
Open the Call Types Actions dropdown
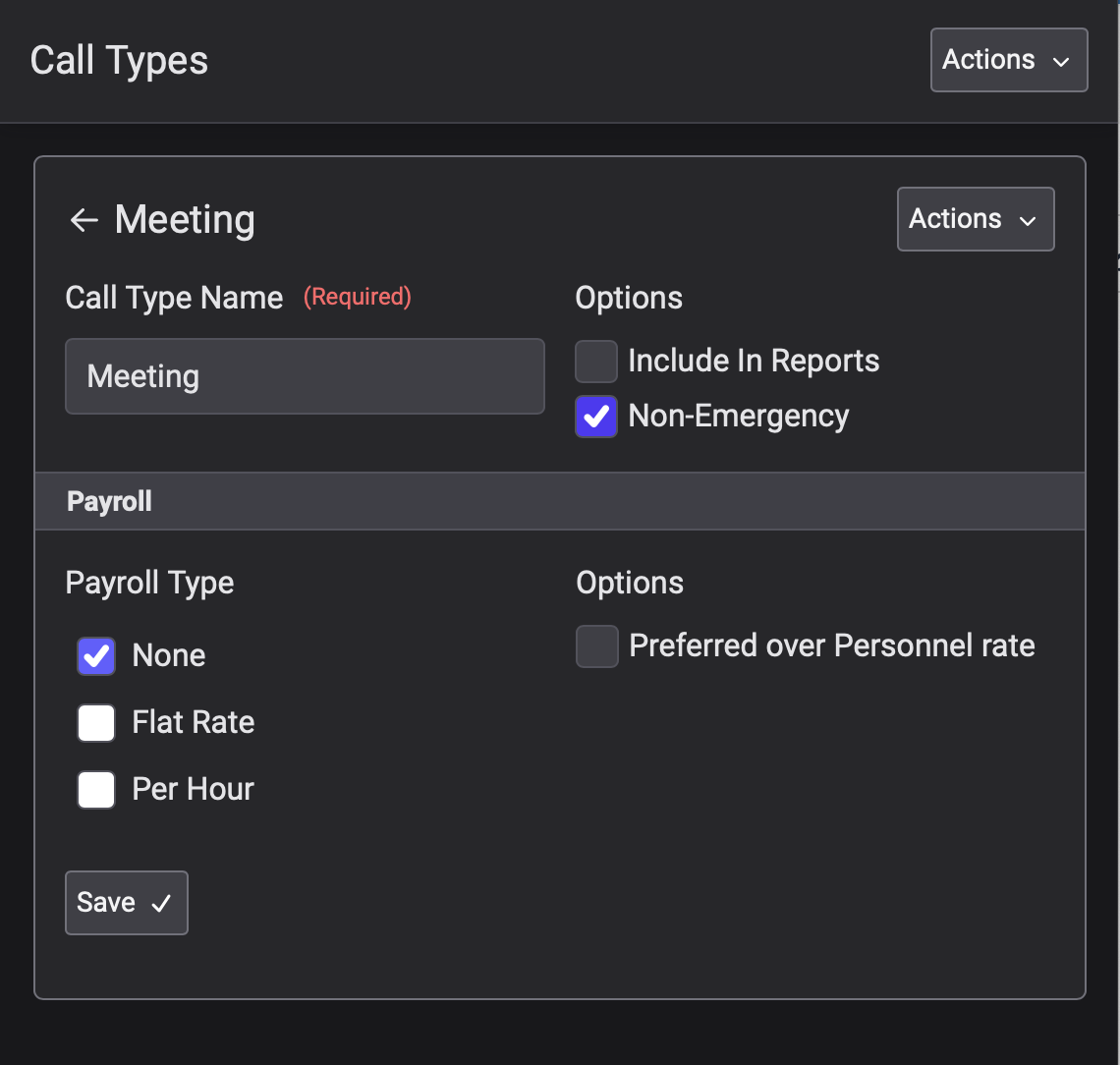point(1009,60)
